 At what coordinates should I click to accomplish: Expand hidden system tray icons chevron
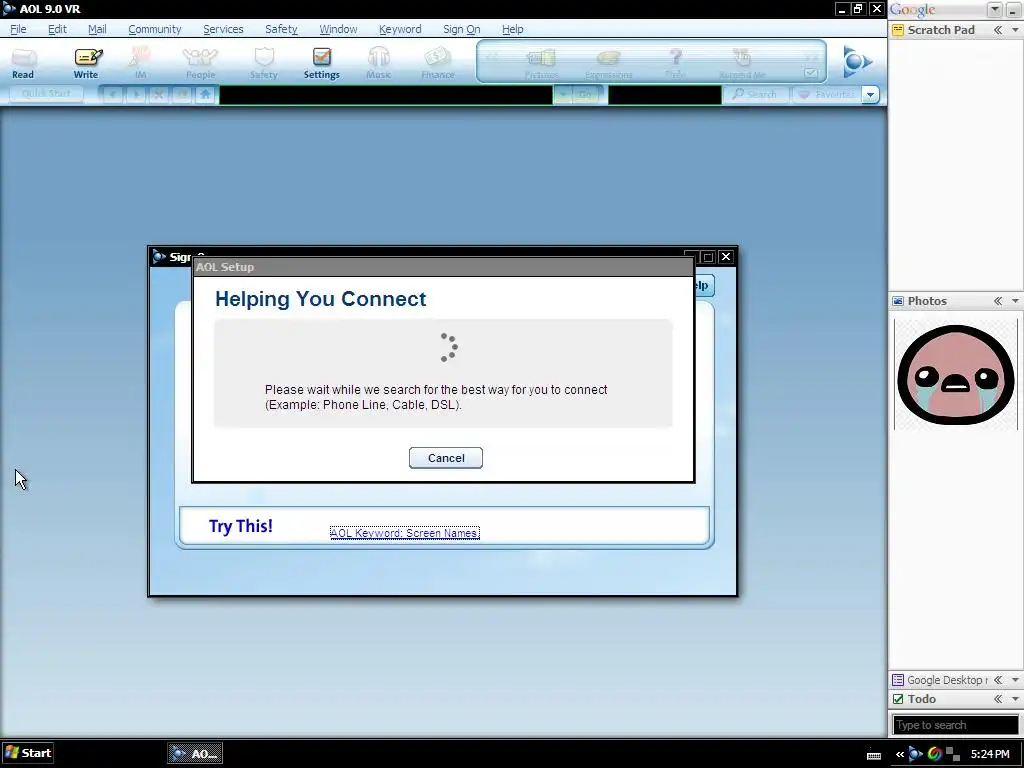[900, 754]
